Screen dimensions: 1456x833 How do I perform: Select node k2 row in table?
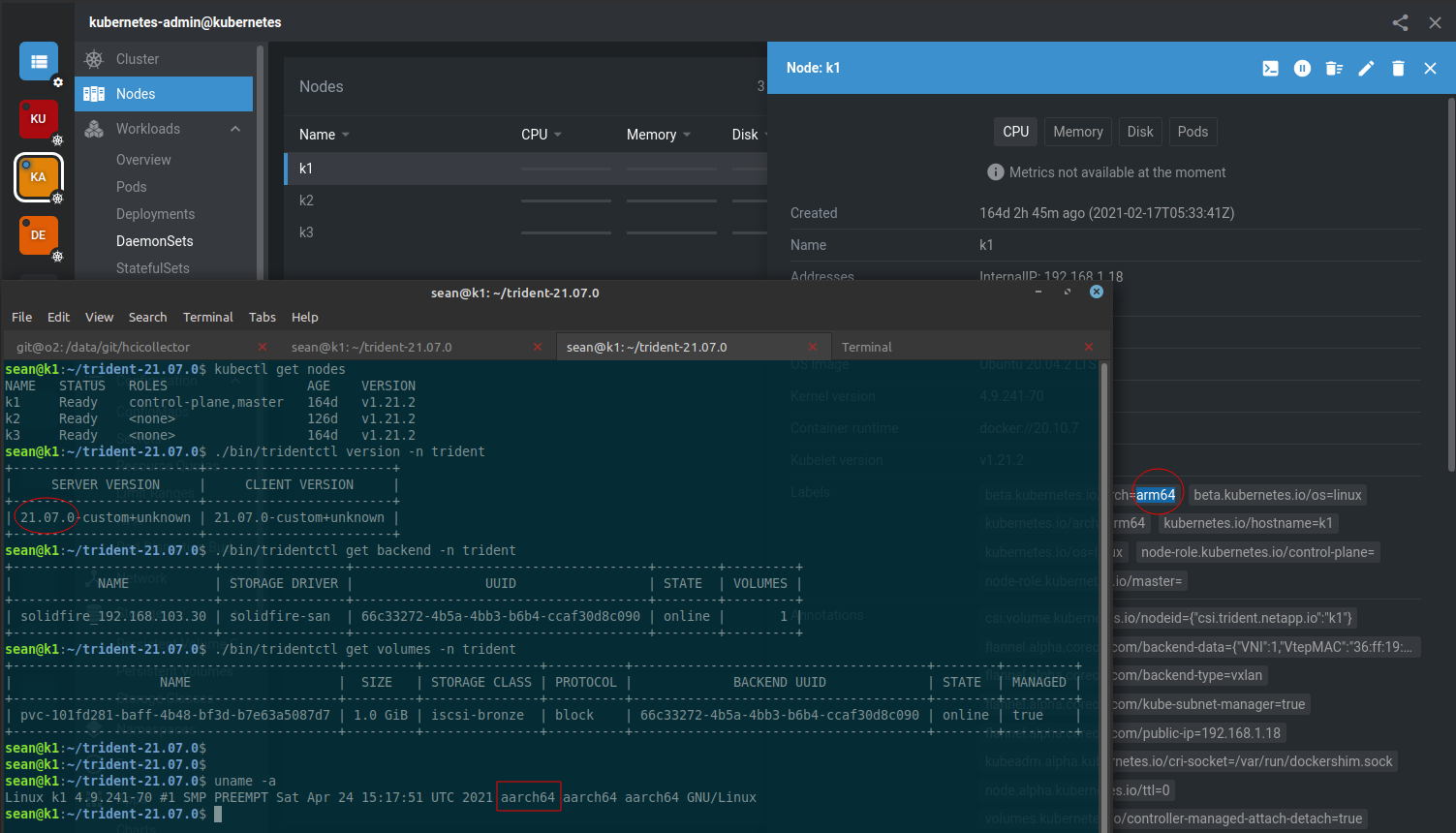click(x=526, y=201)
